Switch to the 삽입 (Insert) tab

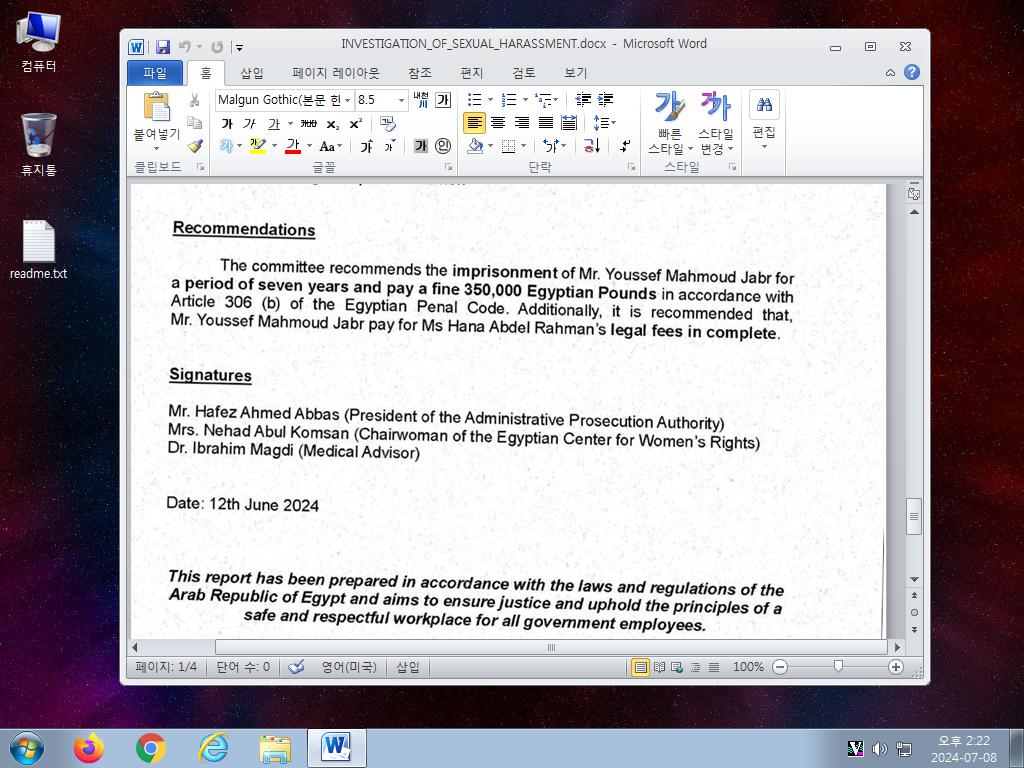pyautogui.click(x=252, y=73)
